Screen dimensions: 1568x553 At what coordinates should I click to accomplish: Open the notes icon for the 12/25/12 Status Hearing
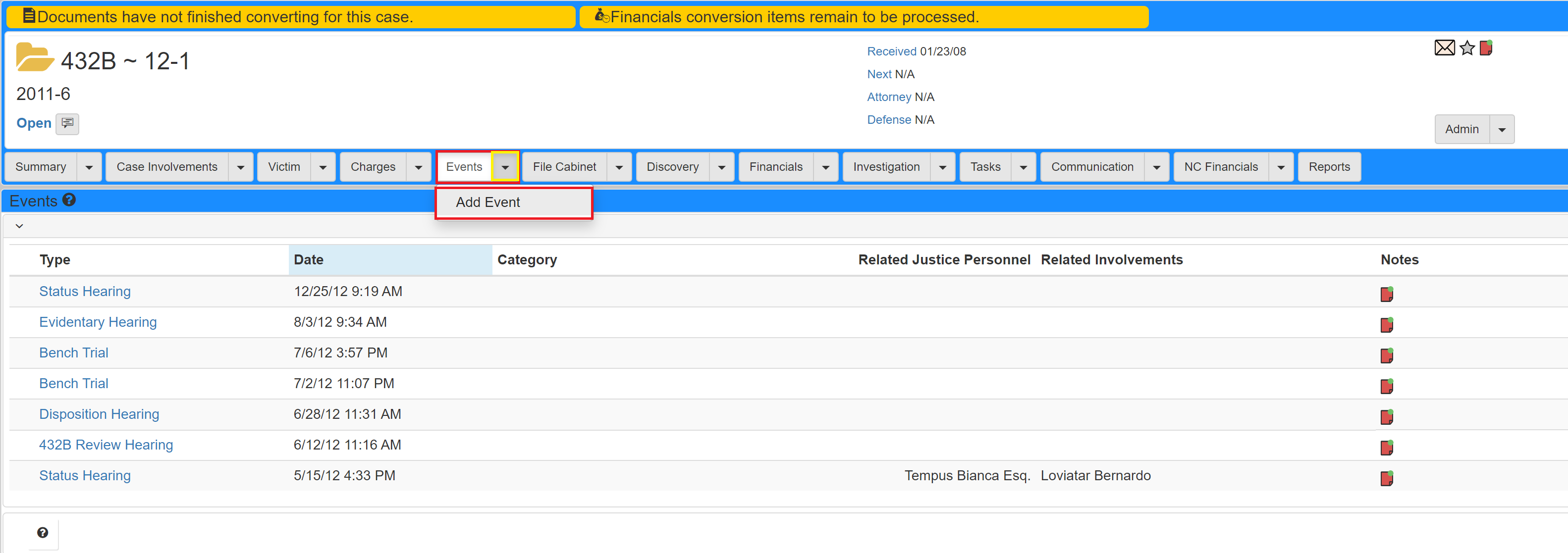[x=1387, y=294]
